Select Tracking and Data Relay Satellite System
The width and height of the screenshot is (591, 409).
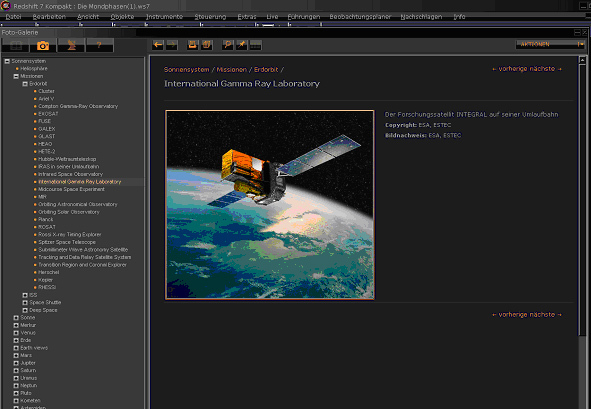[85, 257]
